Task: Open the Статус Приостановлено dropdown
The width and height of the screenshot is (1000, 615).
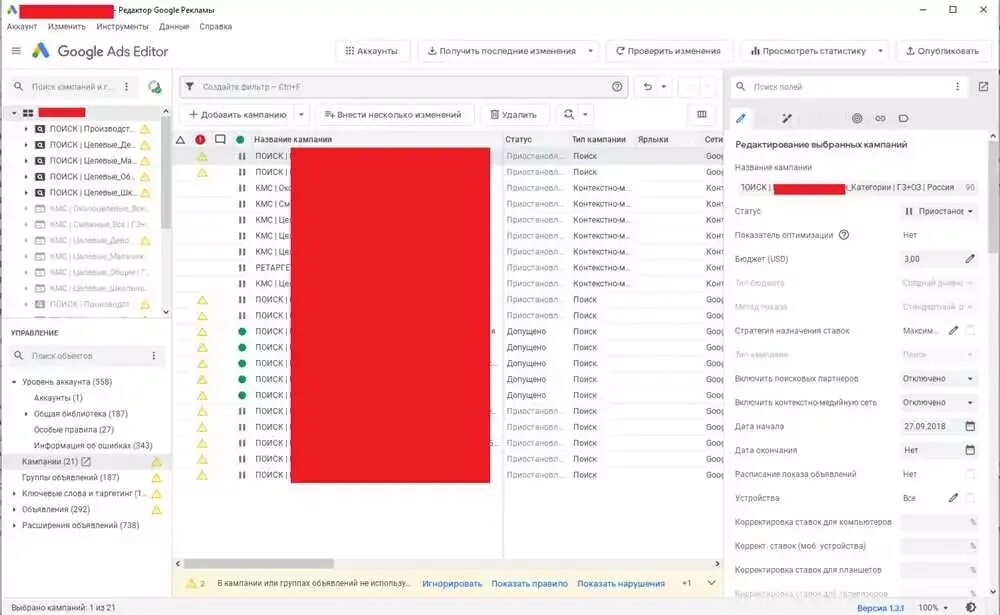Action: pyautogui.click(x=939, y=211)
